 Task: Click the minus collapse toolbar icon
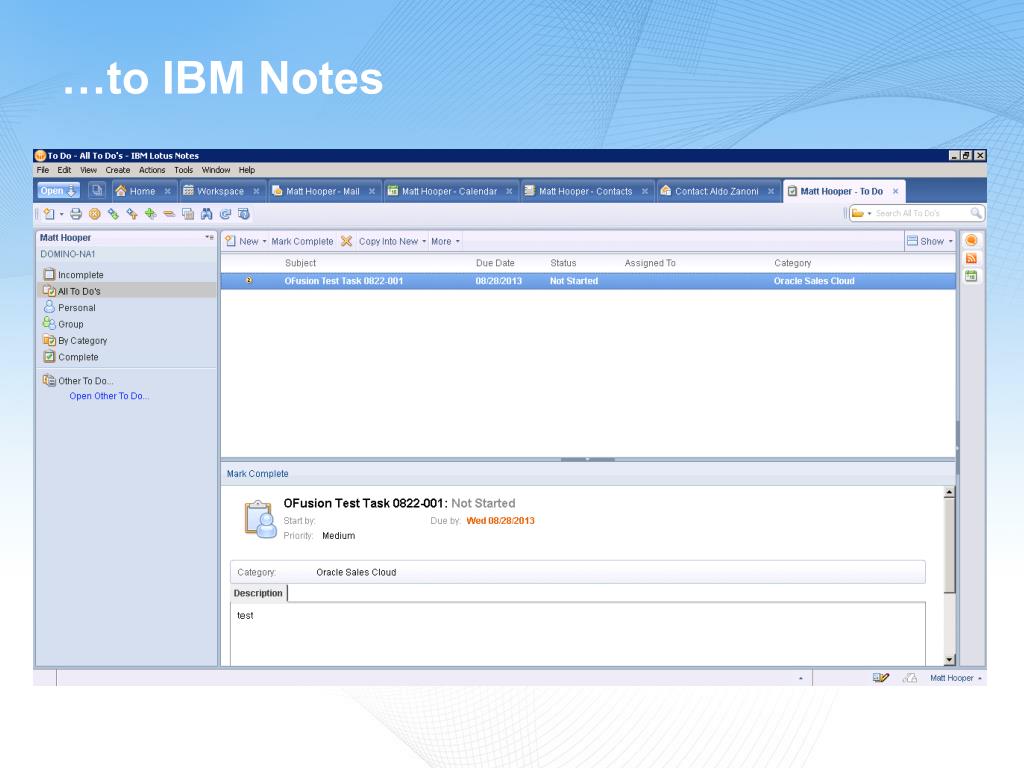tap(169, 214)
